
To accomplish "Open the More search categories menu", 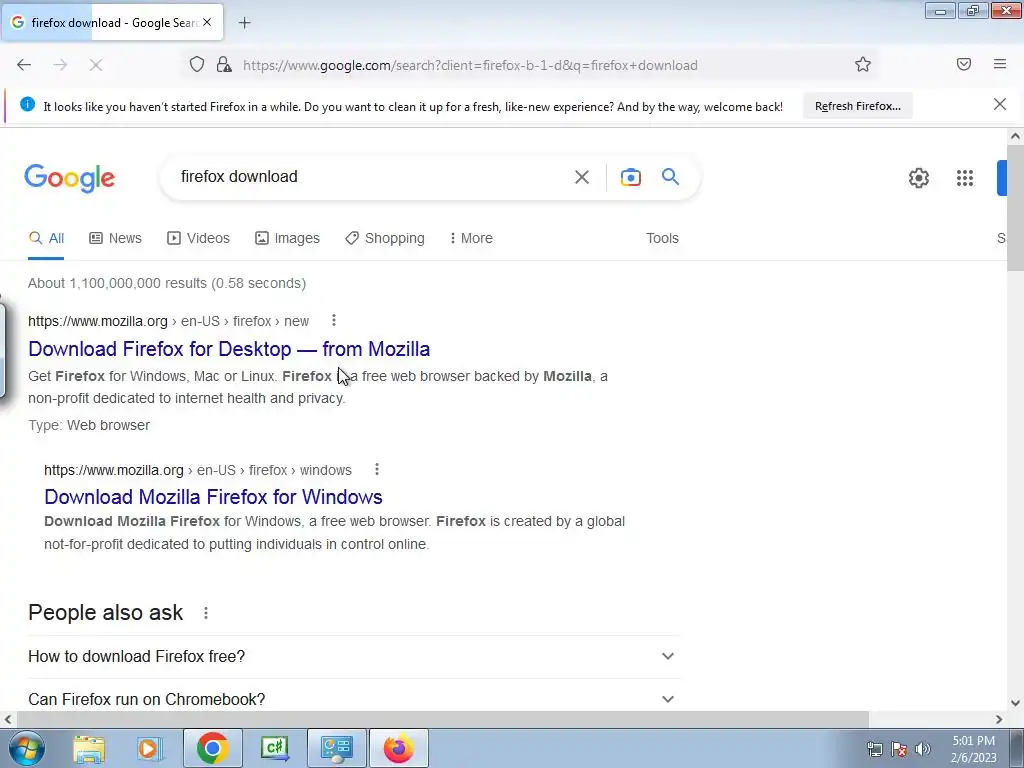I will click(471, 238).
